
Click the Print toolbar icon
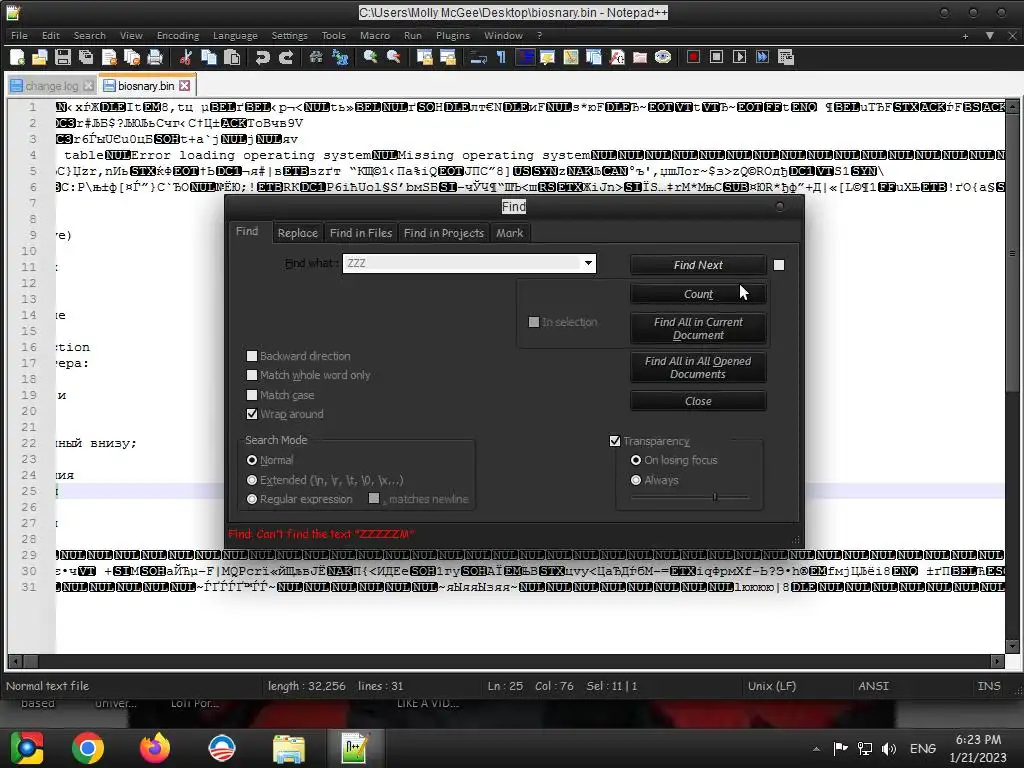[155, 57]
